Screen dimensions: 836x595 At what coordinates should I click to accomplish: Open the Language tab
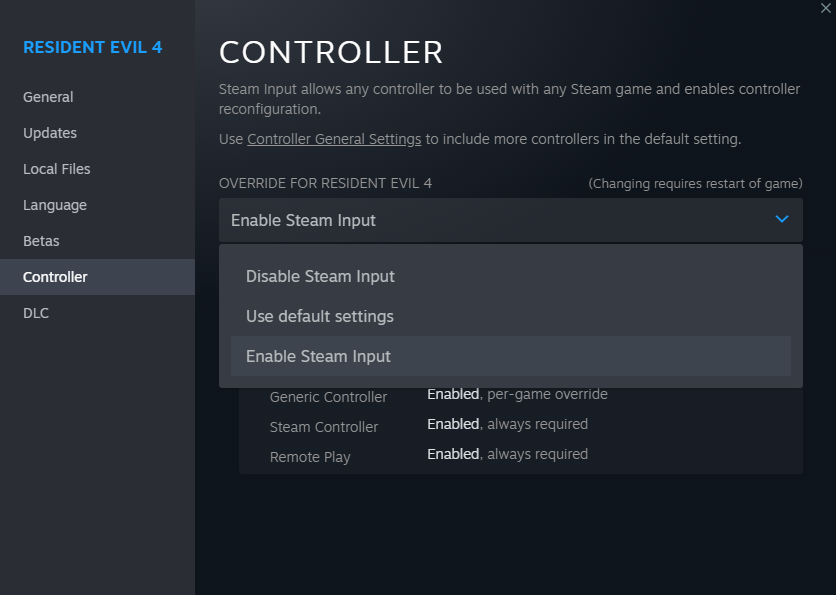click(x=55, y=205)
